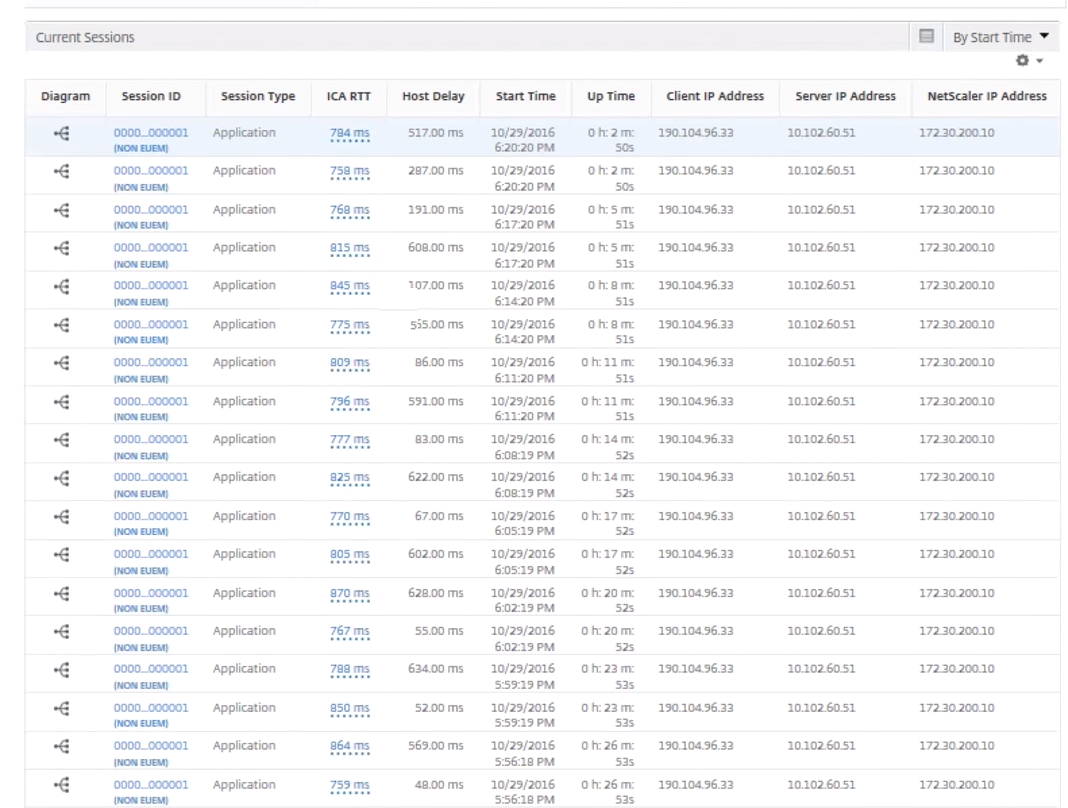This screenshot has width=1068, height=808.
Task: Expand the By Start Time dropdown
Action: tap(1002, 37)
